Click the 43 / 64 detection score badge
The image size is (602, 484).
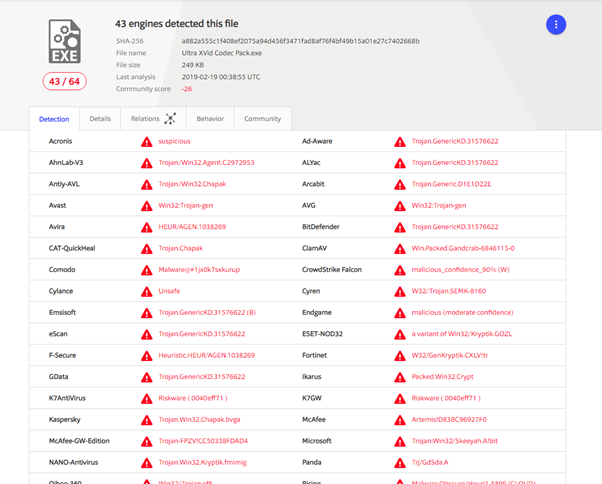coord(63,83)
